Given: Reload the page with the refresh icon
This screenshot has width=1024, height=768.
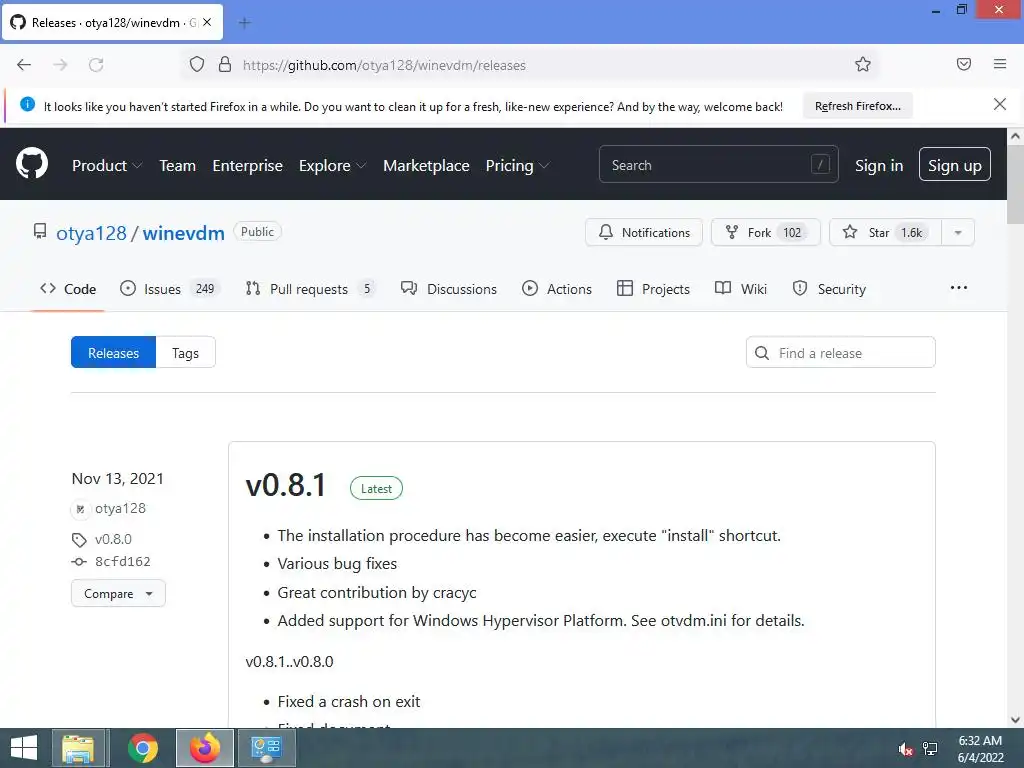Looking at the screenshot, I should (x=96, y=65).
